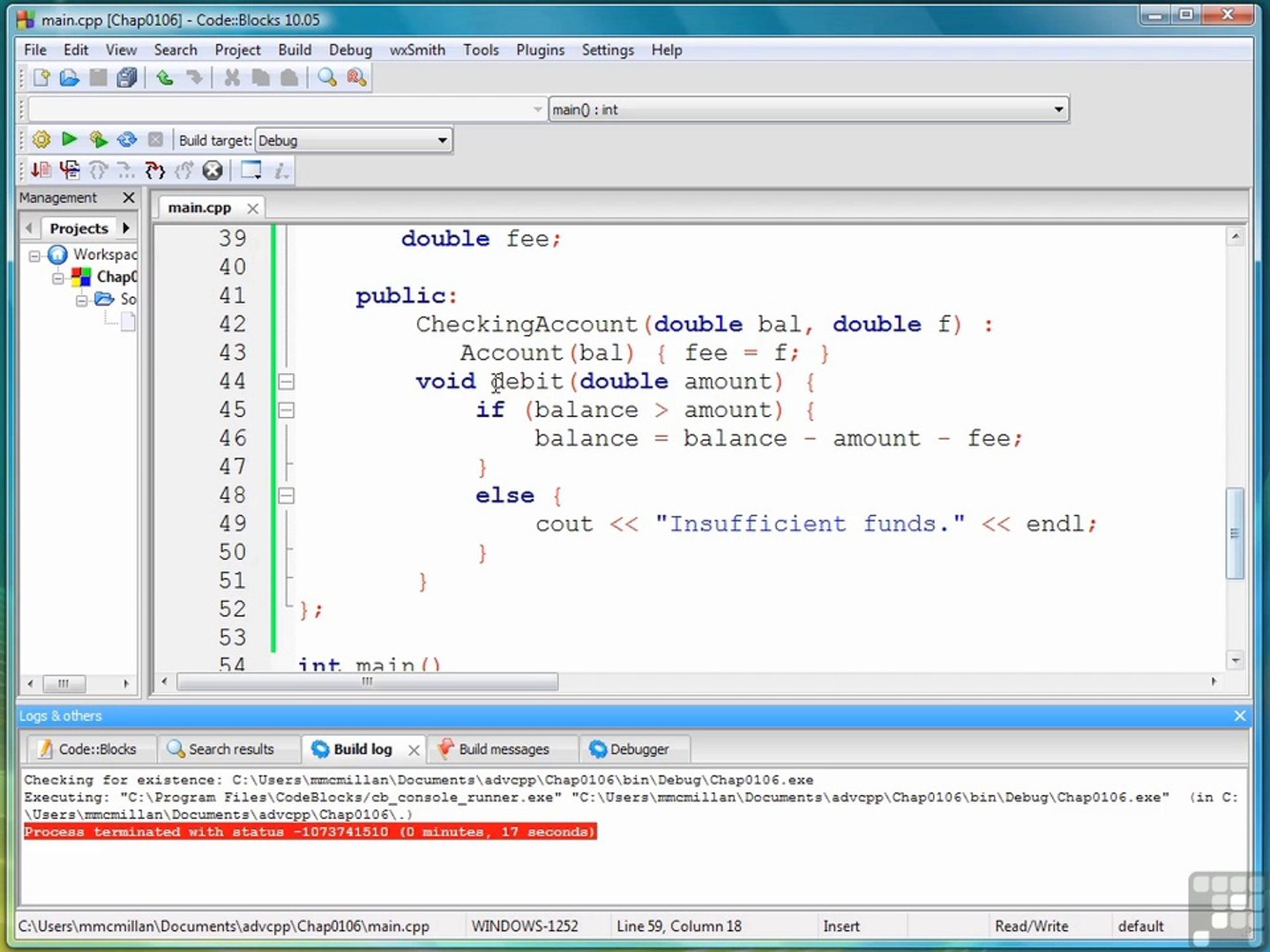Image resolution: width=1270 pixels, height=952 pixels.
Task: Close the Build log tab
Action: click(414, 749)
